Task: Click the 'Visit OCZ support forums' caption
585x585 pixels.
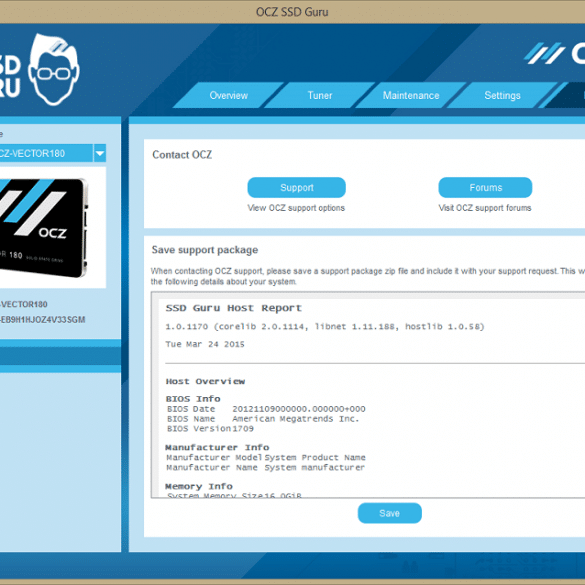Action: (485, 208)
